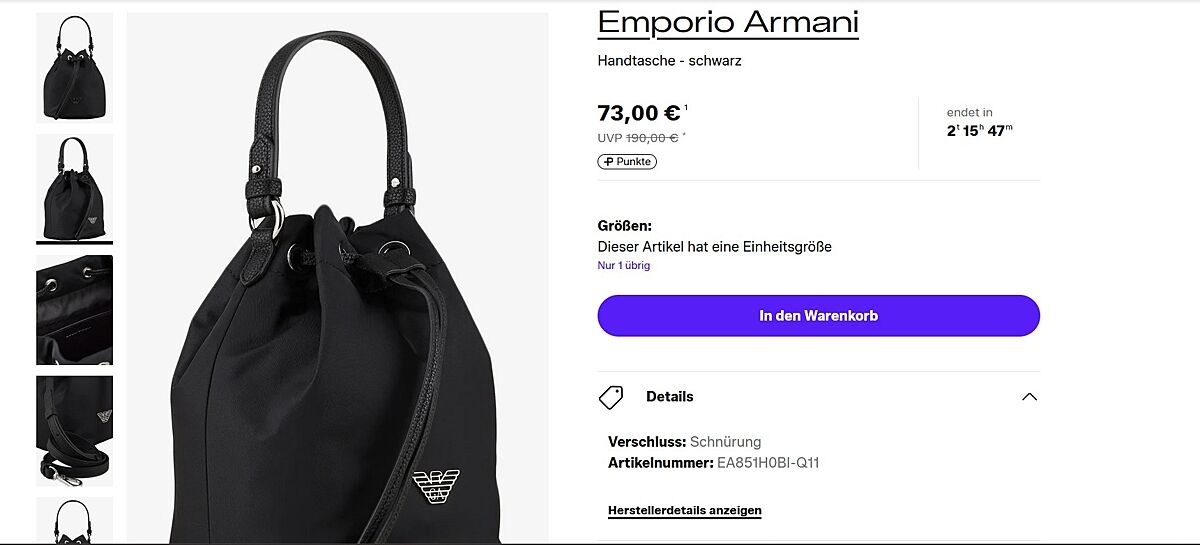Click the Nur 1 übrig stock notice
This screenshot has height=545, width=1200.
coord(624,266)
